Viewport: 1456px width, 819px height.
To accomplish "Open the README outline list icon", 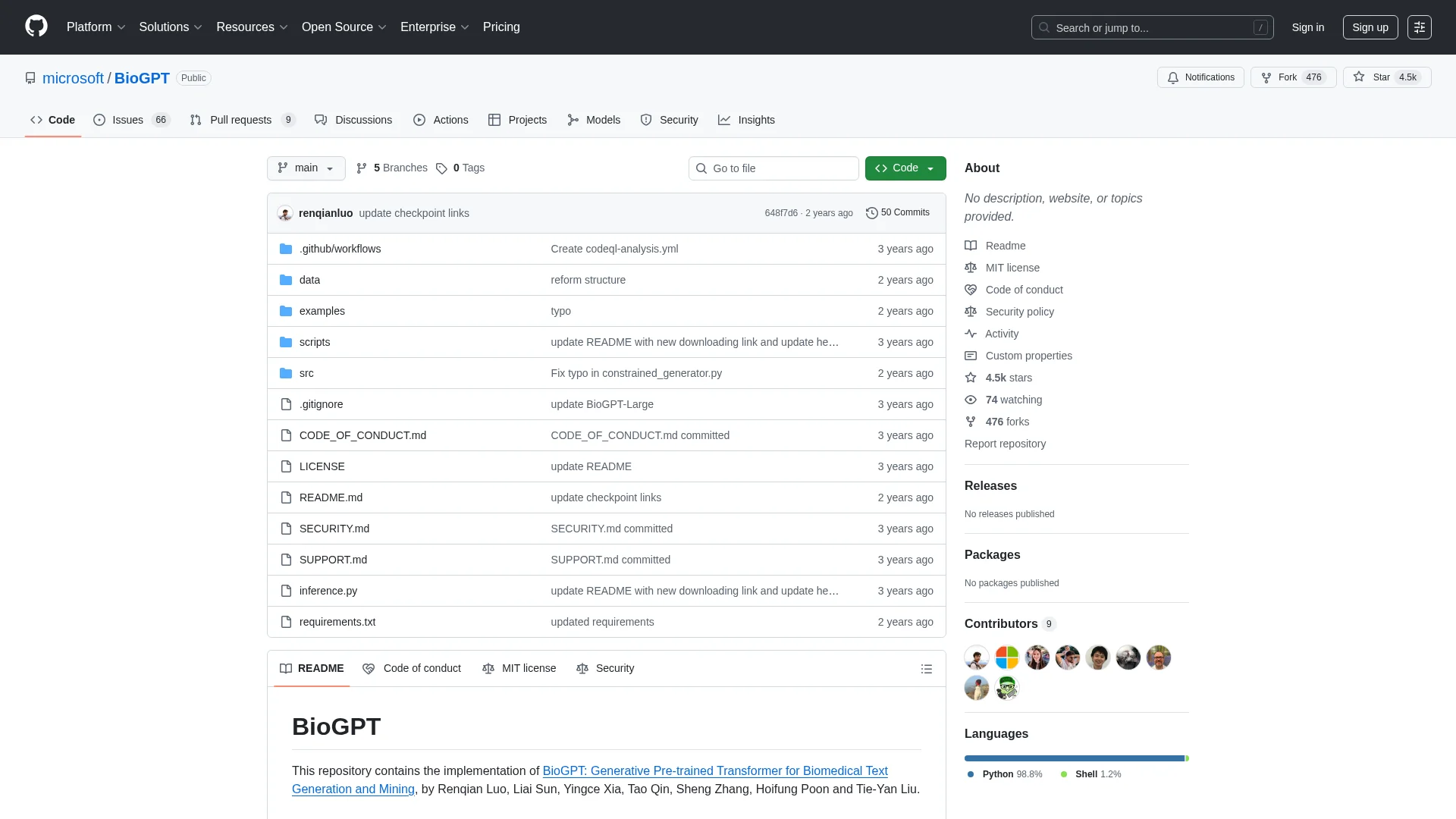I will 926,669.
